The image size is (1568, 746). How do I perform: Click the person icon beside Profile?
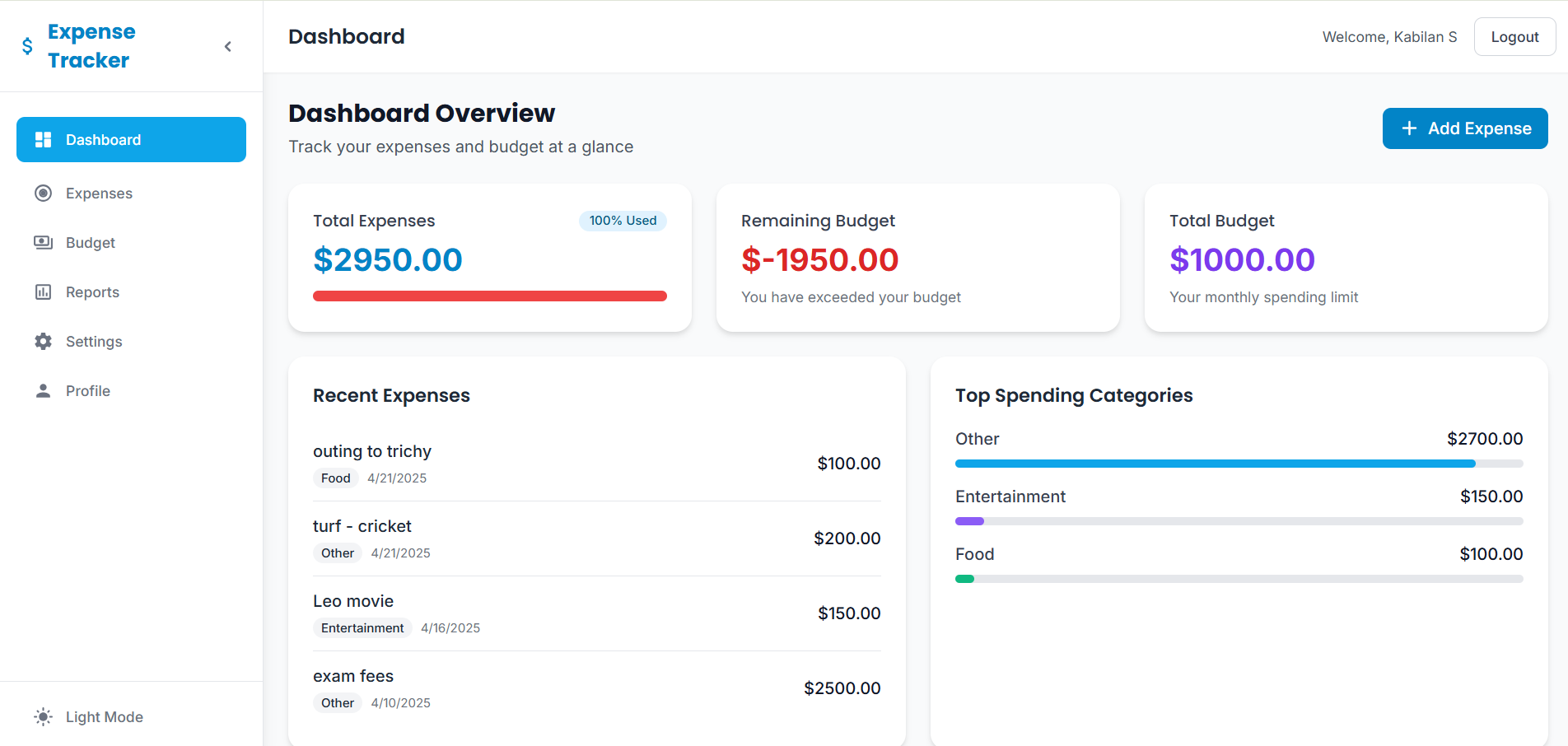[43, 390]
